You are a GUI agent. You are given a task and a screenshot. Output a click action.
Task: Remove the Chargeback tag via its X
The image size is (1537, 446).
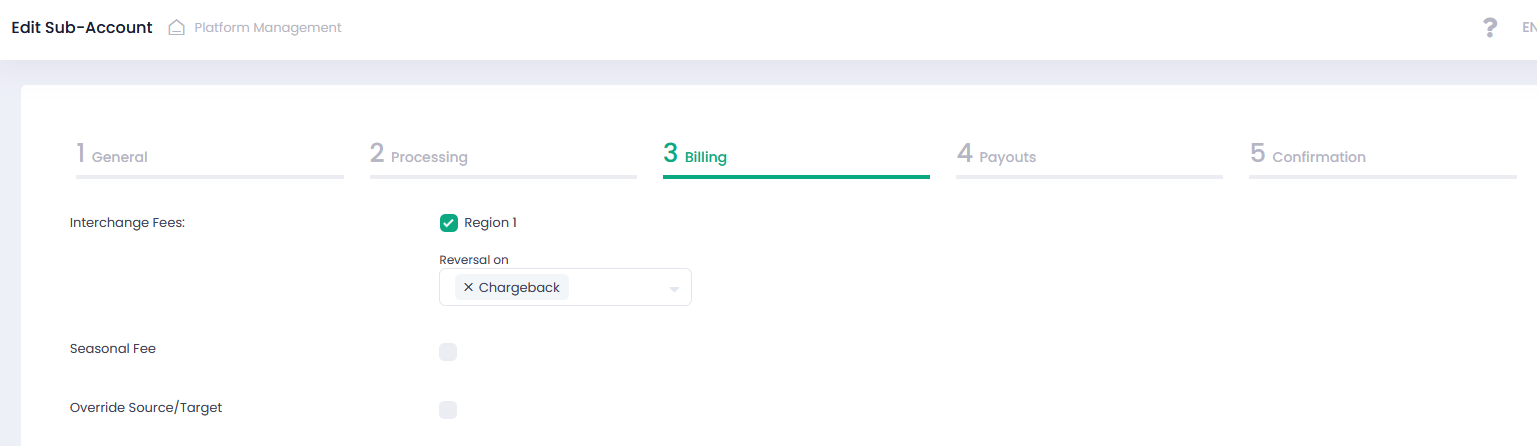pos(468,288)
